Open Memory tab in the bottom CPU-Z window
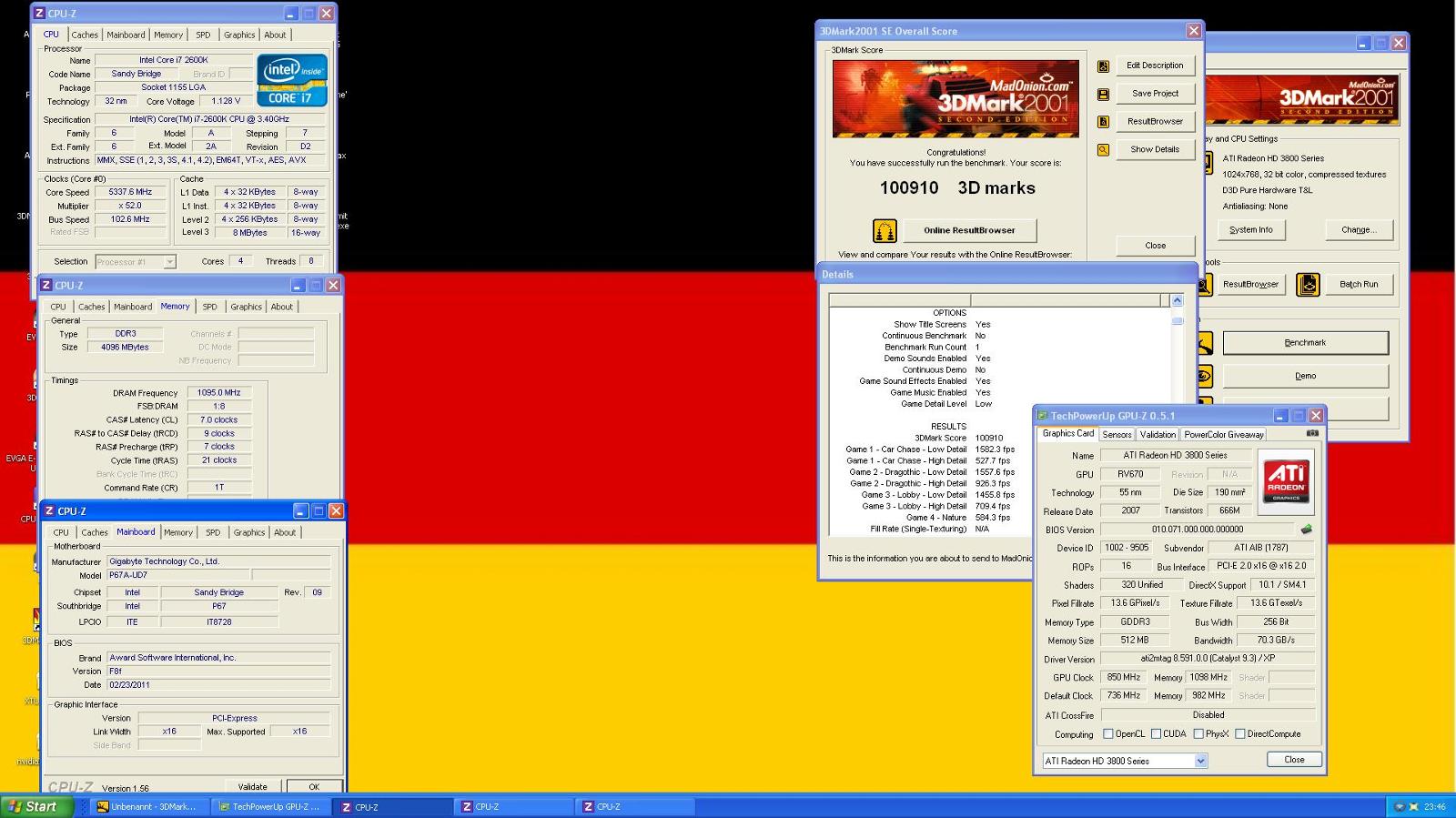The height and width of the screenshot is (818, 1456). tap(178, 533)
